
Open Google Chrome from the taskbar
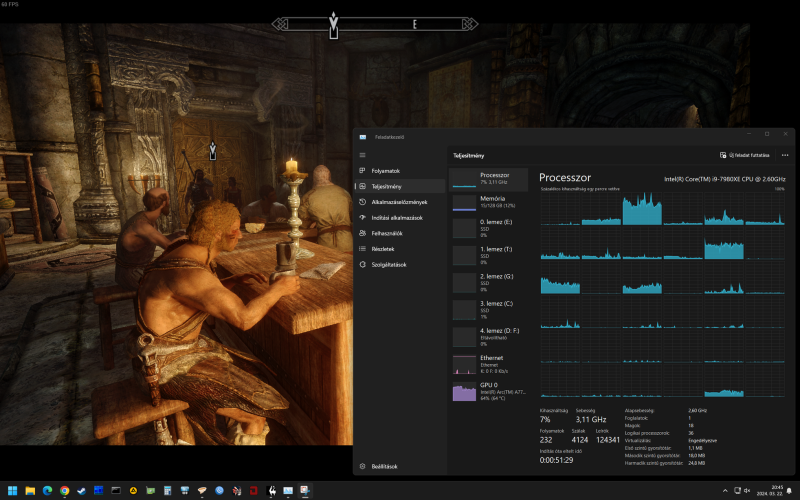point(64,491)
